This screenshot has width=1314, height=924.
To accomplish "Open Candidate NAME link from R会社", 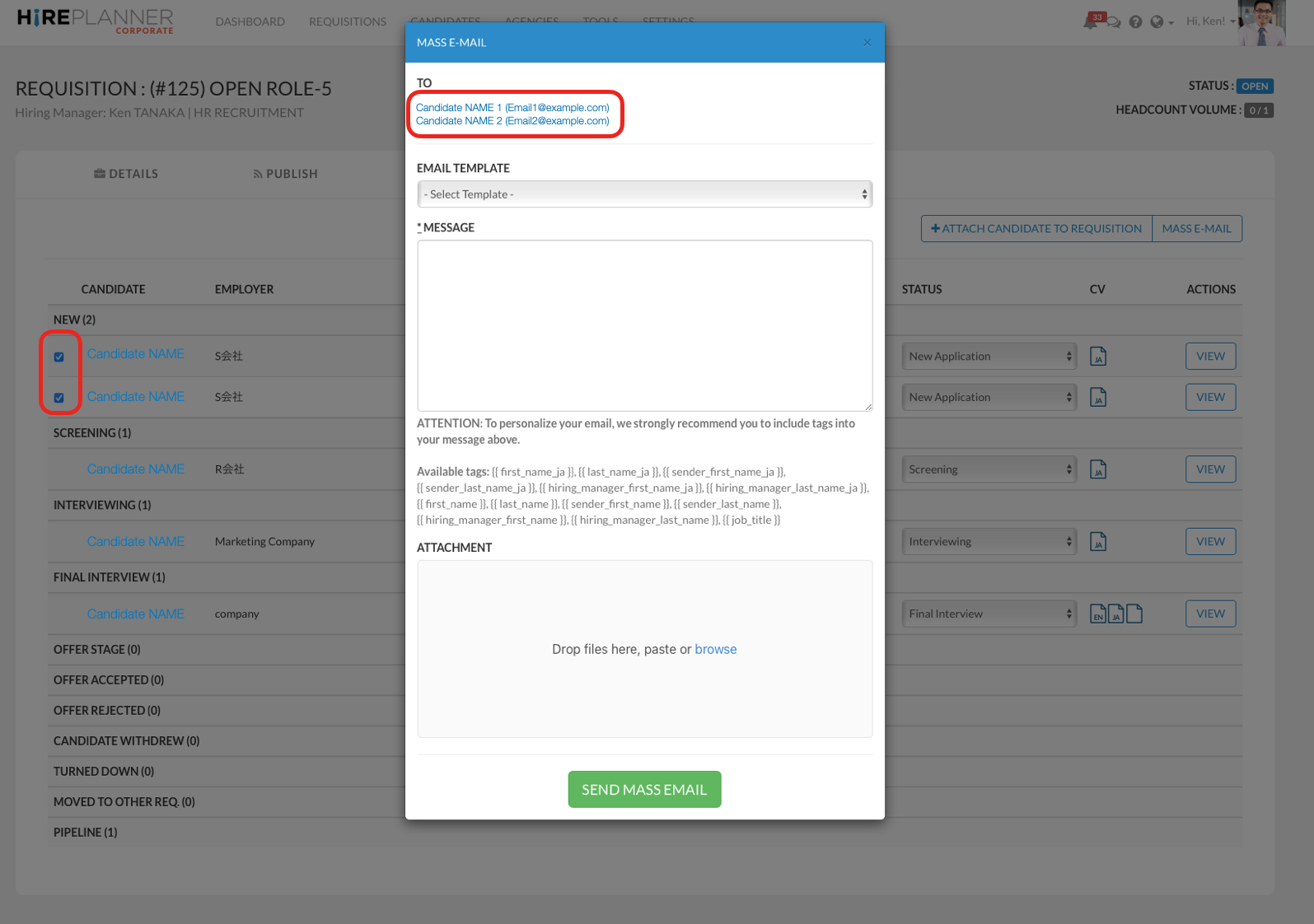I will tap(136, 469).
